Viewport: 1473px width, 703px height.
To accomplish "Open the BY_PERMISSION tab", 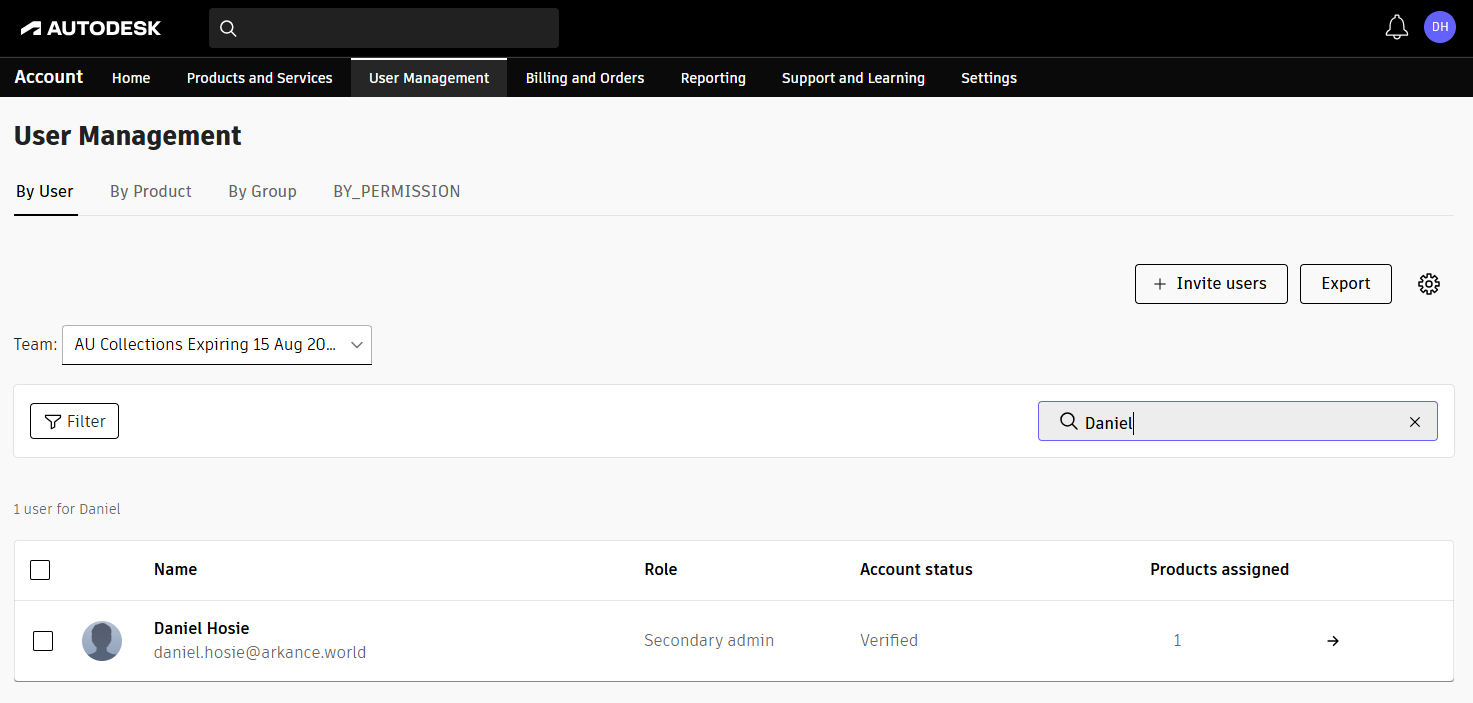I will click(x=396, y=191).
